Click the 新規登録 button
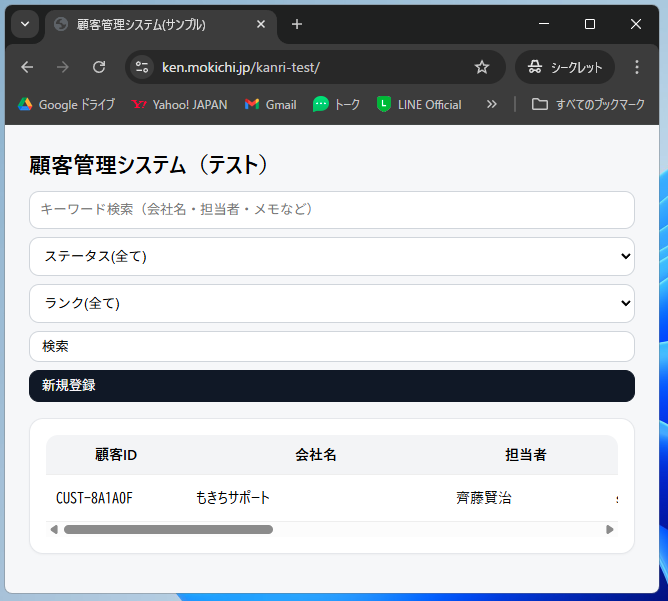Viewport: 668px width, 601px height. click(x=332, y=385)
